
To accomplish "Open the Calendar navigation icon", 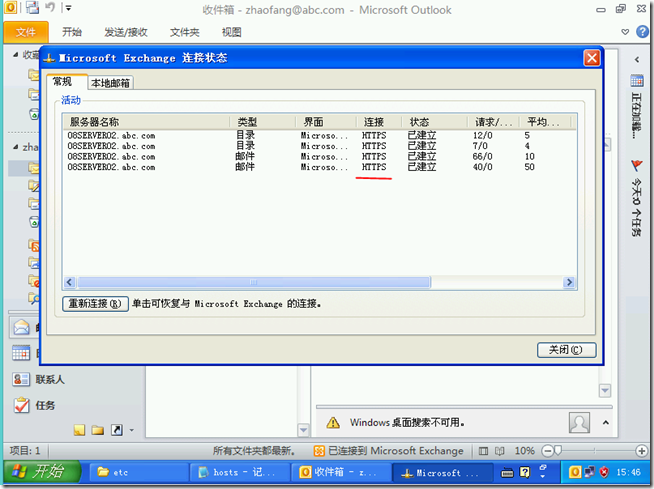I will coord(21,353).
